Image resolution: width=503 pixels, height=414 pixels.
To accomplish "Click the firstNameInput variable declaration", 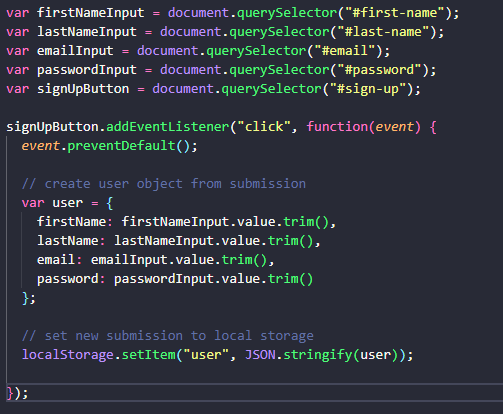I will (91, 13).
